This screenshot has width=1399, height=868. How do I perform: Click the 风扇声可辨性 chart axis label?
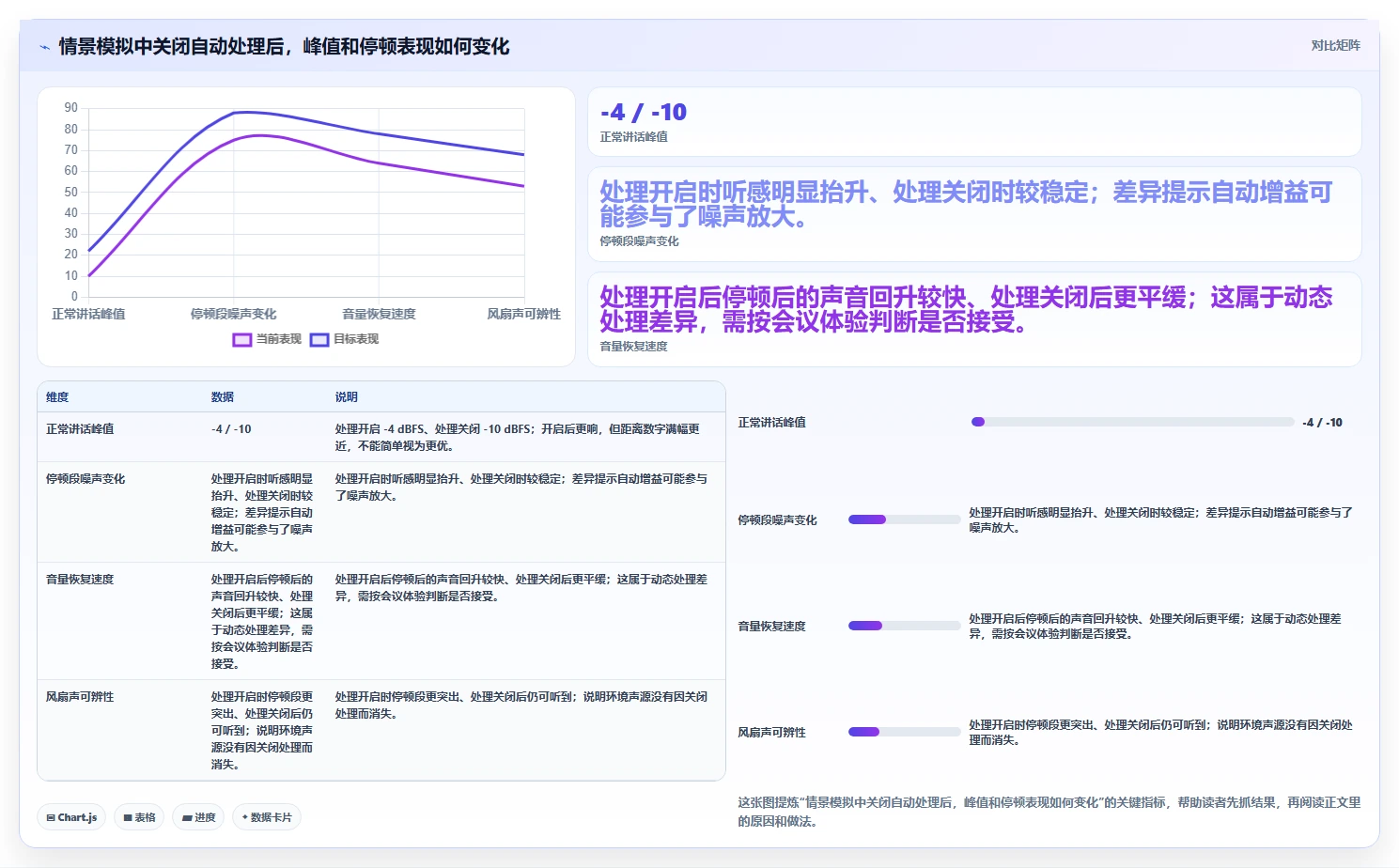coord(523,314)
